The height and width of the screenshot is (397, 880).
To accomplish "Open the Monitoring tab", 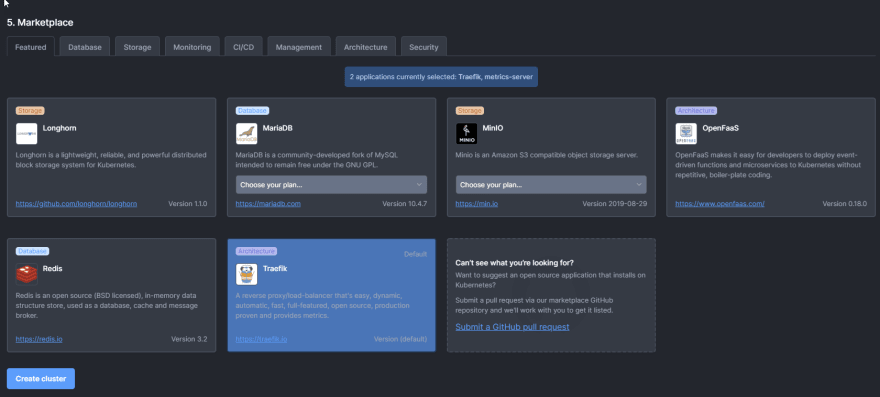I will click(x=192, y=47).
